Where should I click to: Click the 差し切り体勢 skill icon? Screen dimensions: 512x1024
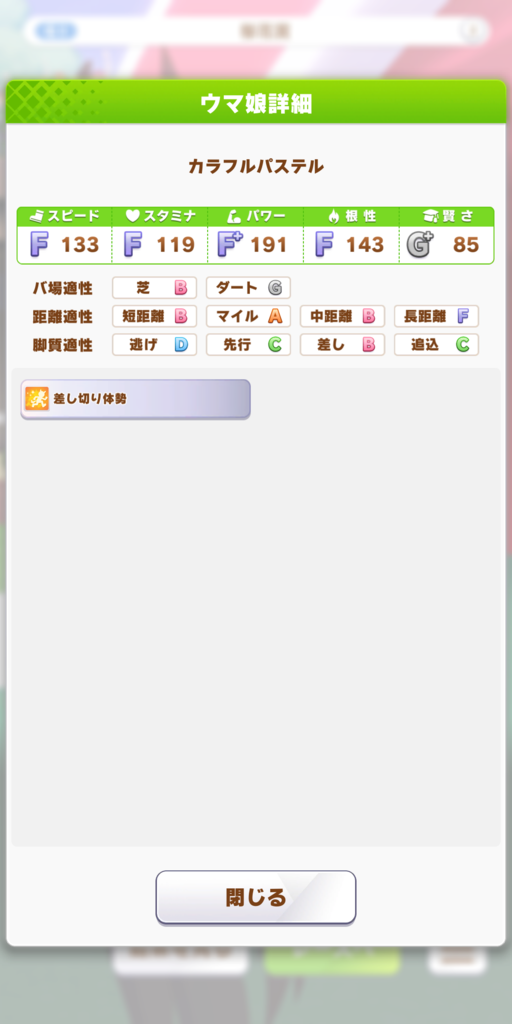(x=37, y=398)
